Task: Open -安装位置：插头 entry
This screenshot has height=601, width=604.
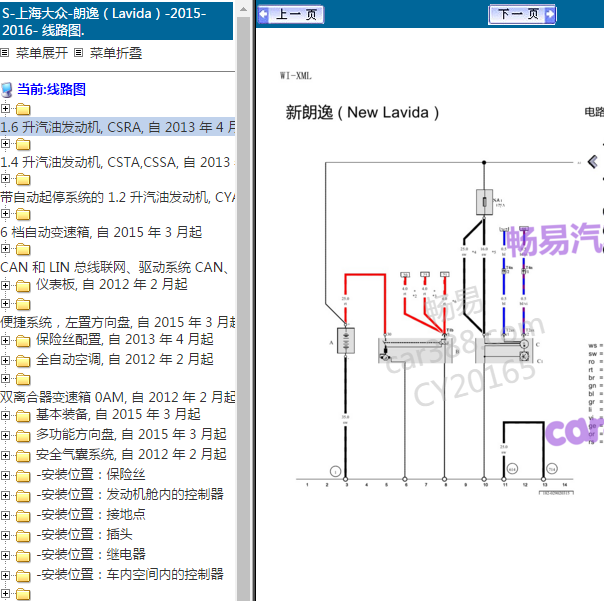Action: coord(84,534)
